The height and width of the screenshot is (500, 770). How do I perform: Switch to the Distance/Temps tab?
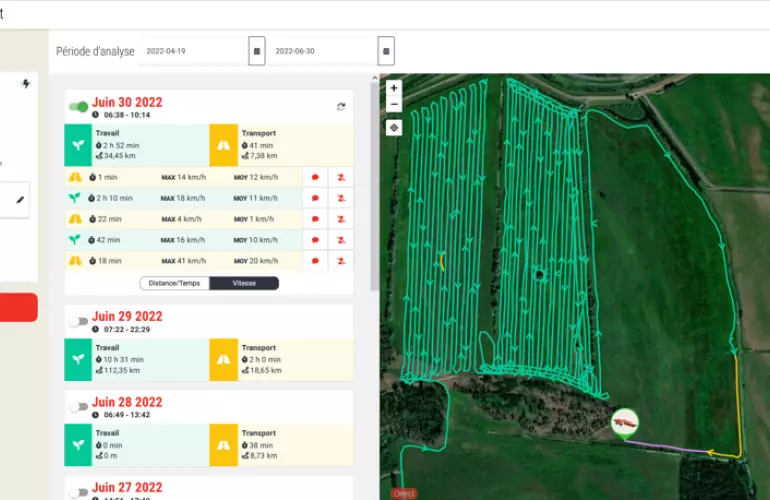click(x=174, y=283)
